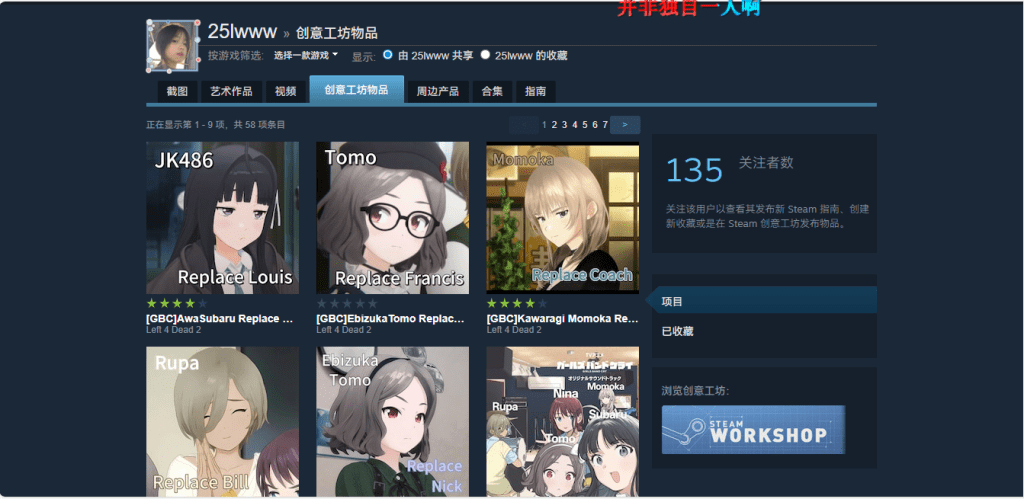Image resolution: width=1024 pixels, height=499 pixels.
Task: Select the '由 25lwww 共享' radio button
Action: tap(388, 55)
